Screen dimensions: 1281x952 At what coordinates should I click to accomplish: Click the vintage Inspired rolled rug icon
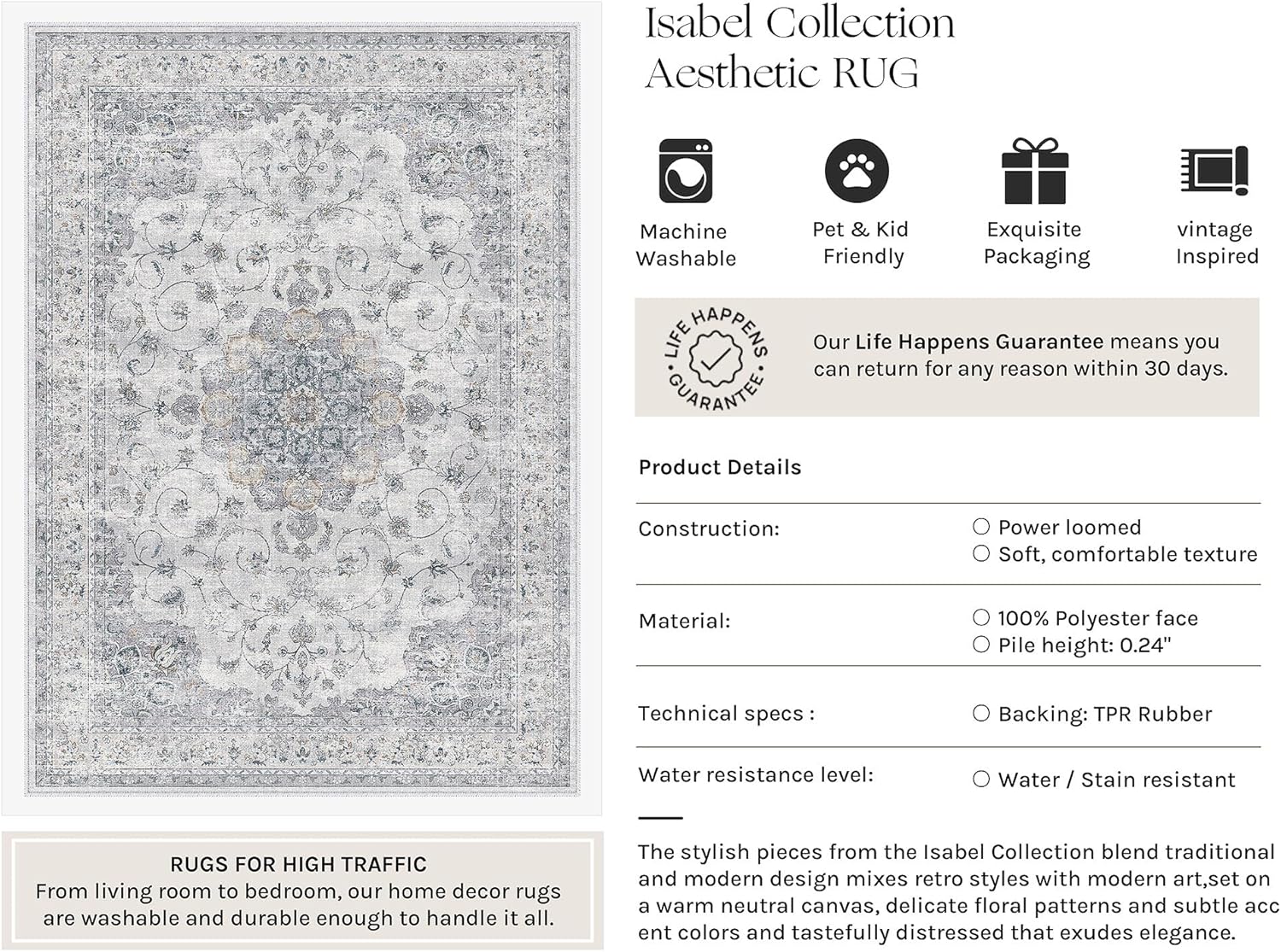pyautogui.click(x=1214, y=170)
